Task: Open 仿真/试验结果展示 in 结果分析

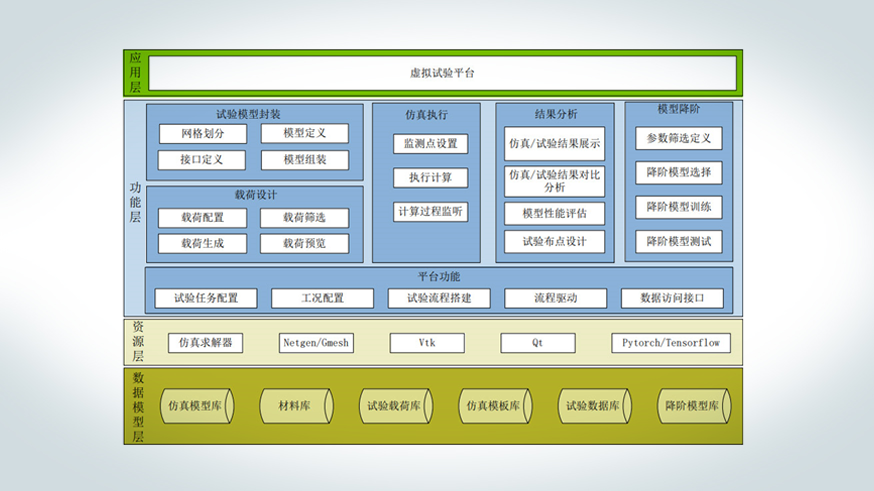Action: pyautogui.click(x=554, y=144)
